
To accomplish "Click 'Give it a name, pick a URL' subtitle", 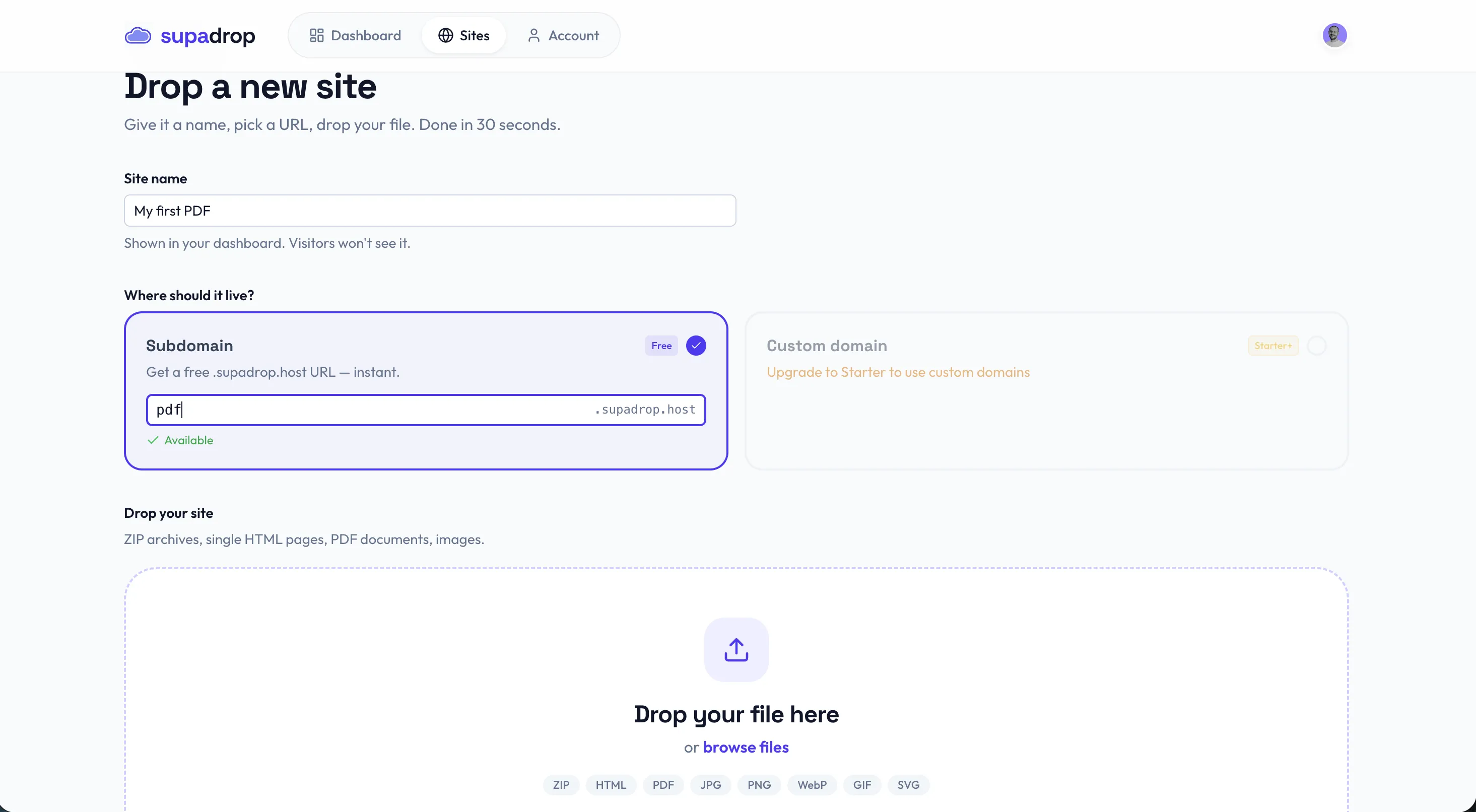I will 342,124.
